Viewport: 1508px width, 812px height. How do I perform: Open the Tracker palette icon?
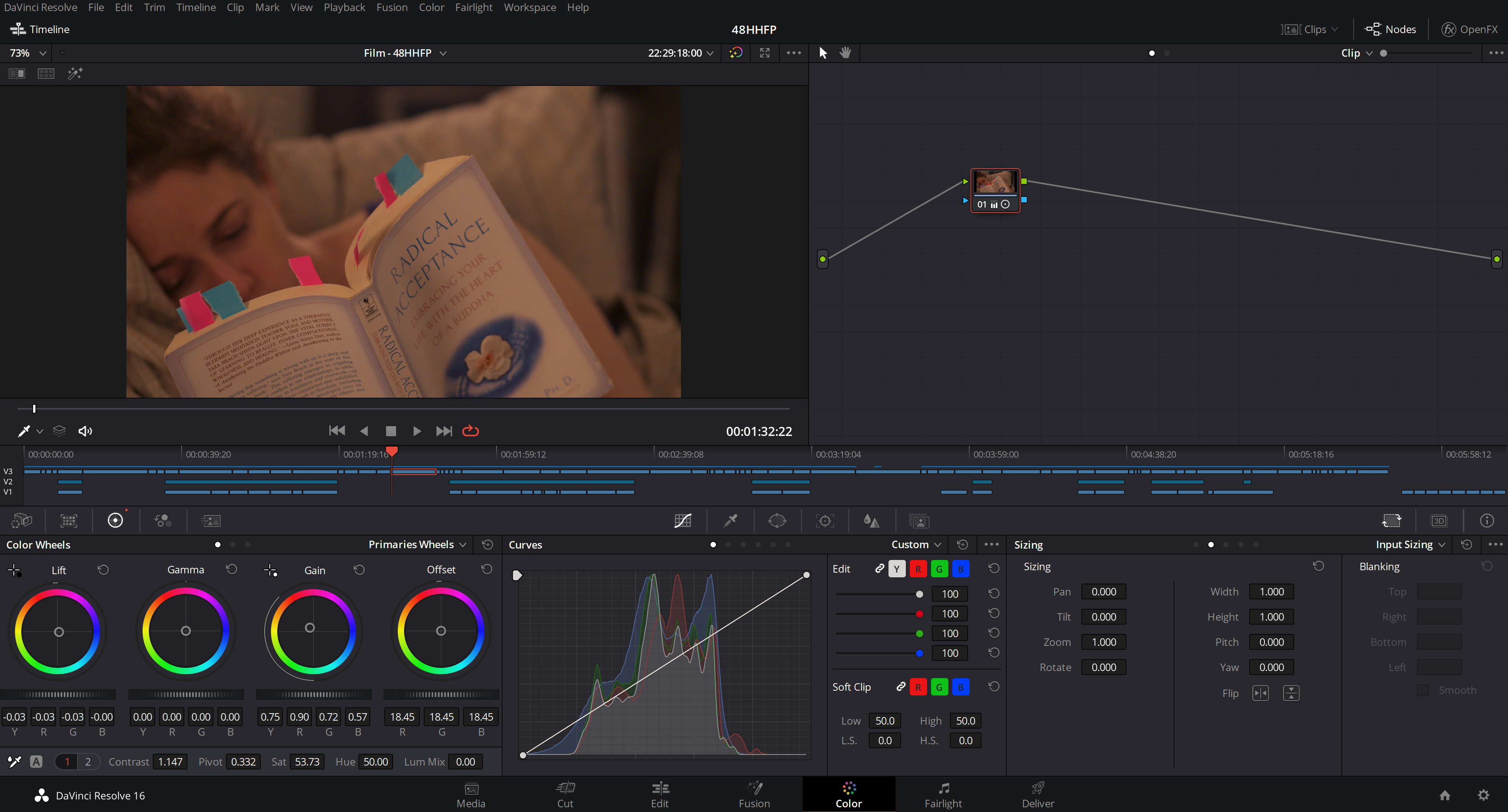pyautogui.click(x=824, y=521)
